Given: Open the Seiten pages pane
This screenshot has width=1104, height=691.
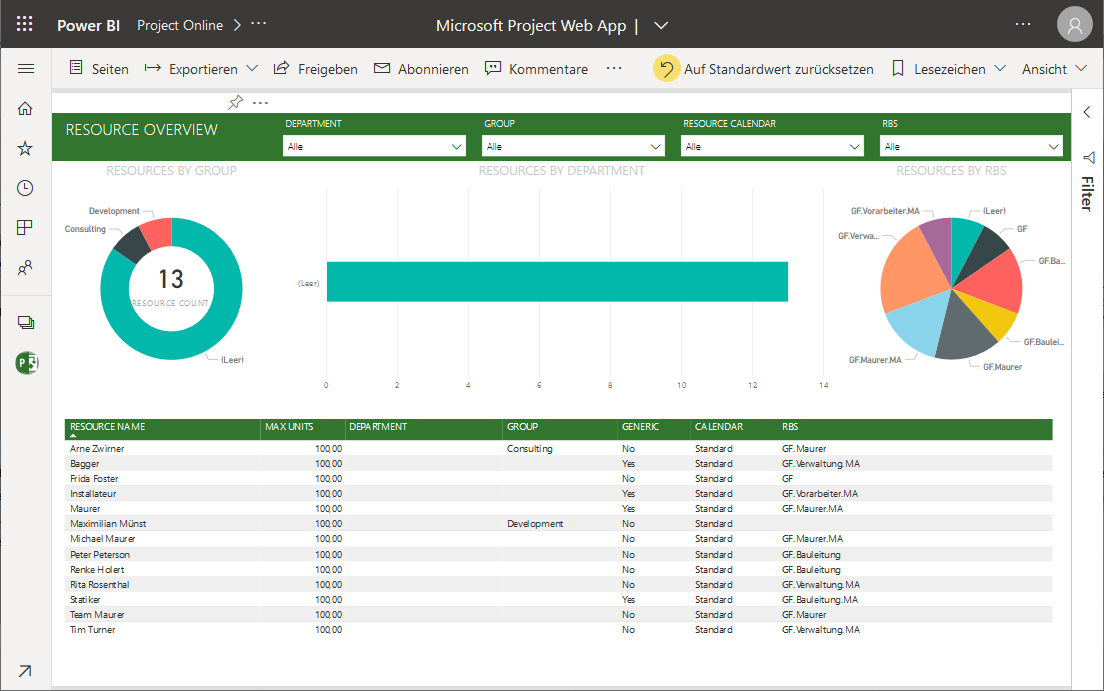Looking at the screenshot, I should point(99,68).
